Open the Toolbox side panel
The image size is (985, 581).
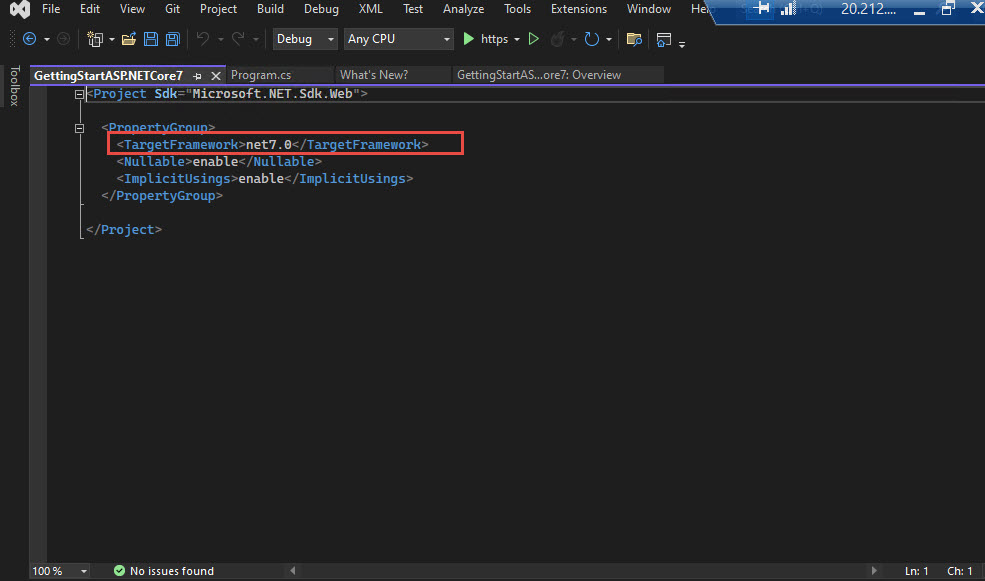pos(14,85)
